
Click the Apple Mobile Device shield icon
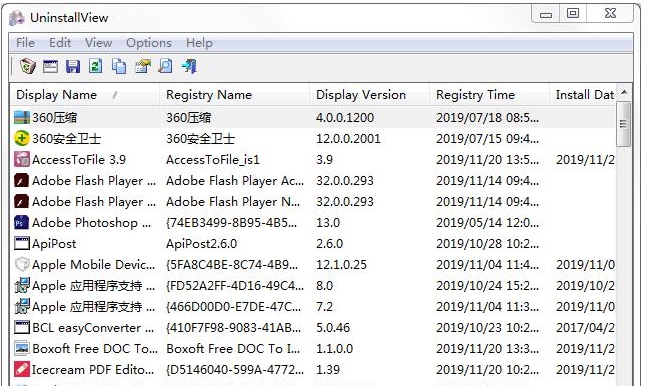22,264
